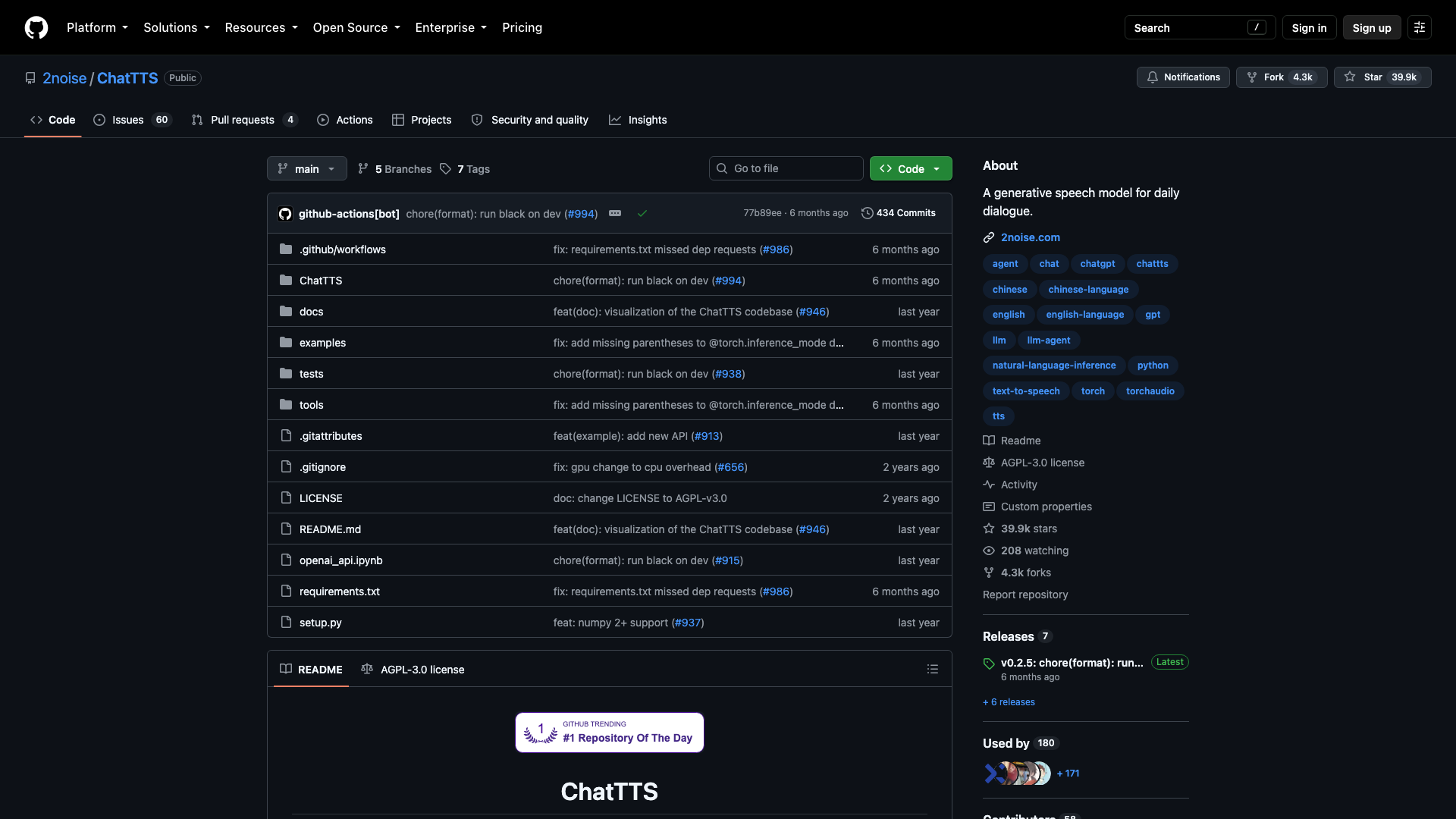Select the AGPL-3.0 license tab
Screen dimensions: 1456x819
pos(413,669)
